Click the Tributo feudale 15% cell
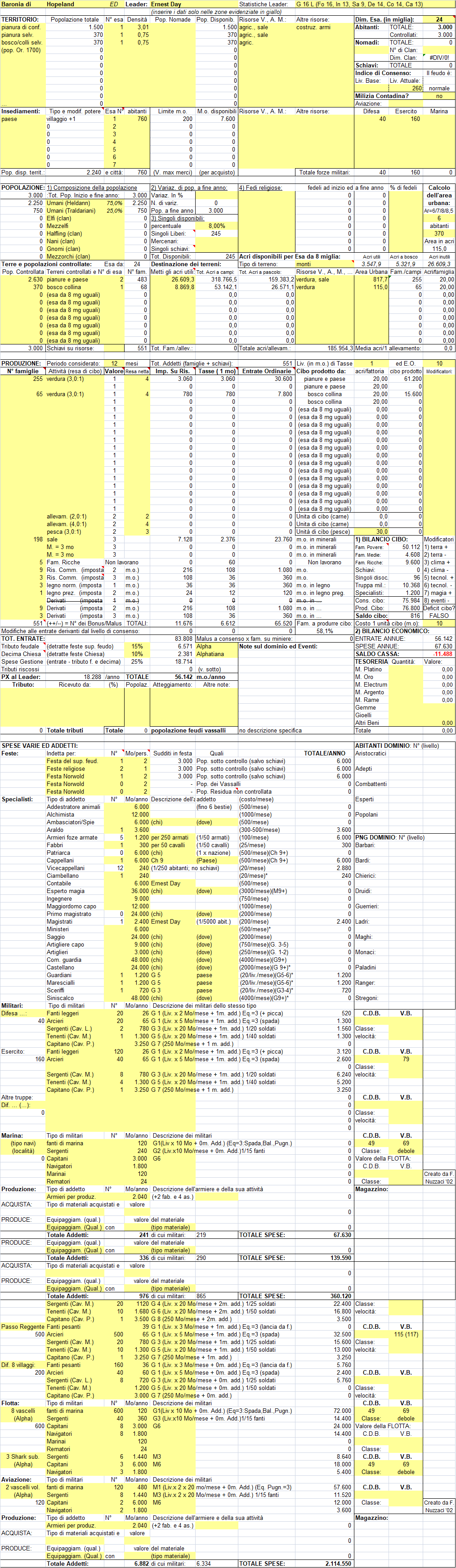The height and width of the screenshot is (1568, 456). 137,647
